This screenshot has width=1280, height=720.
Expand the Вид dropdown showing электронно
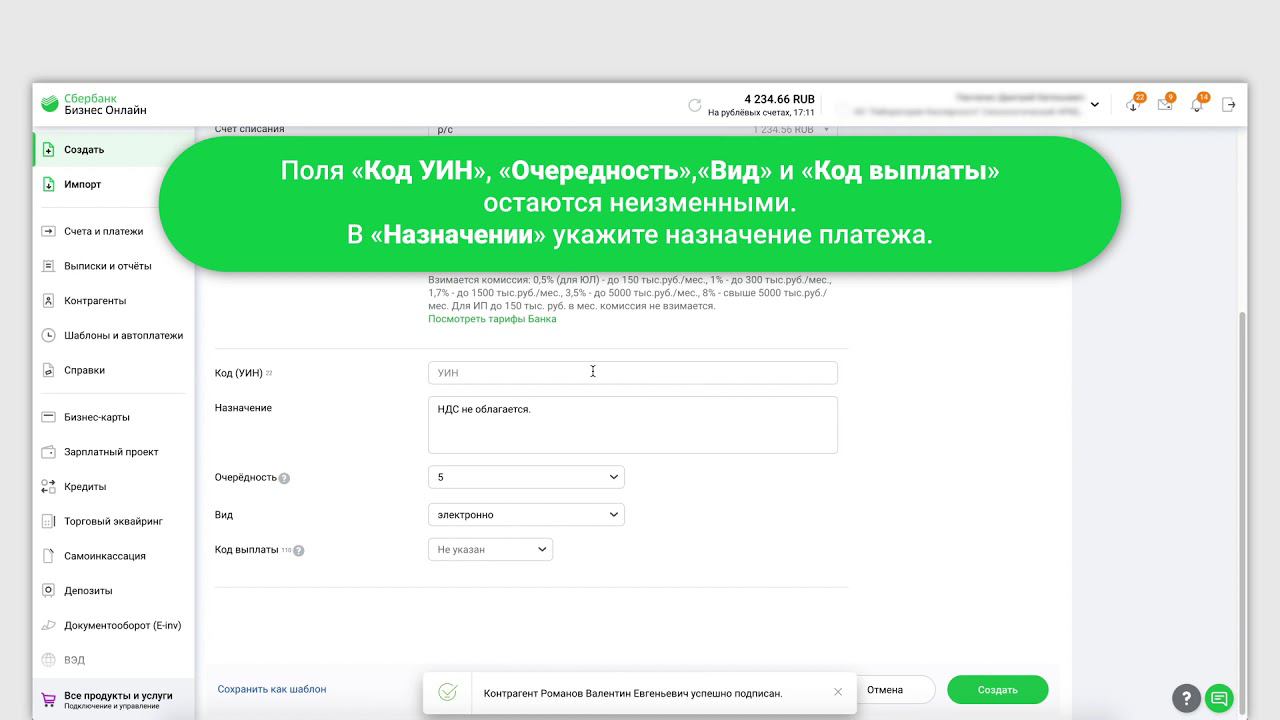526,515
